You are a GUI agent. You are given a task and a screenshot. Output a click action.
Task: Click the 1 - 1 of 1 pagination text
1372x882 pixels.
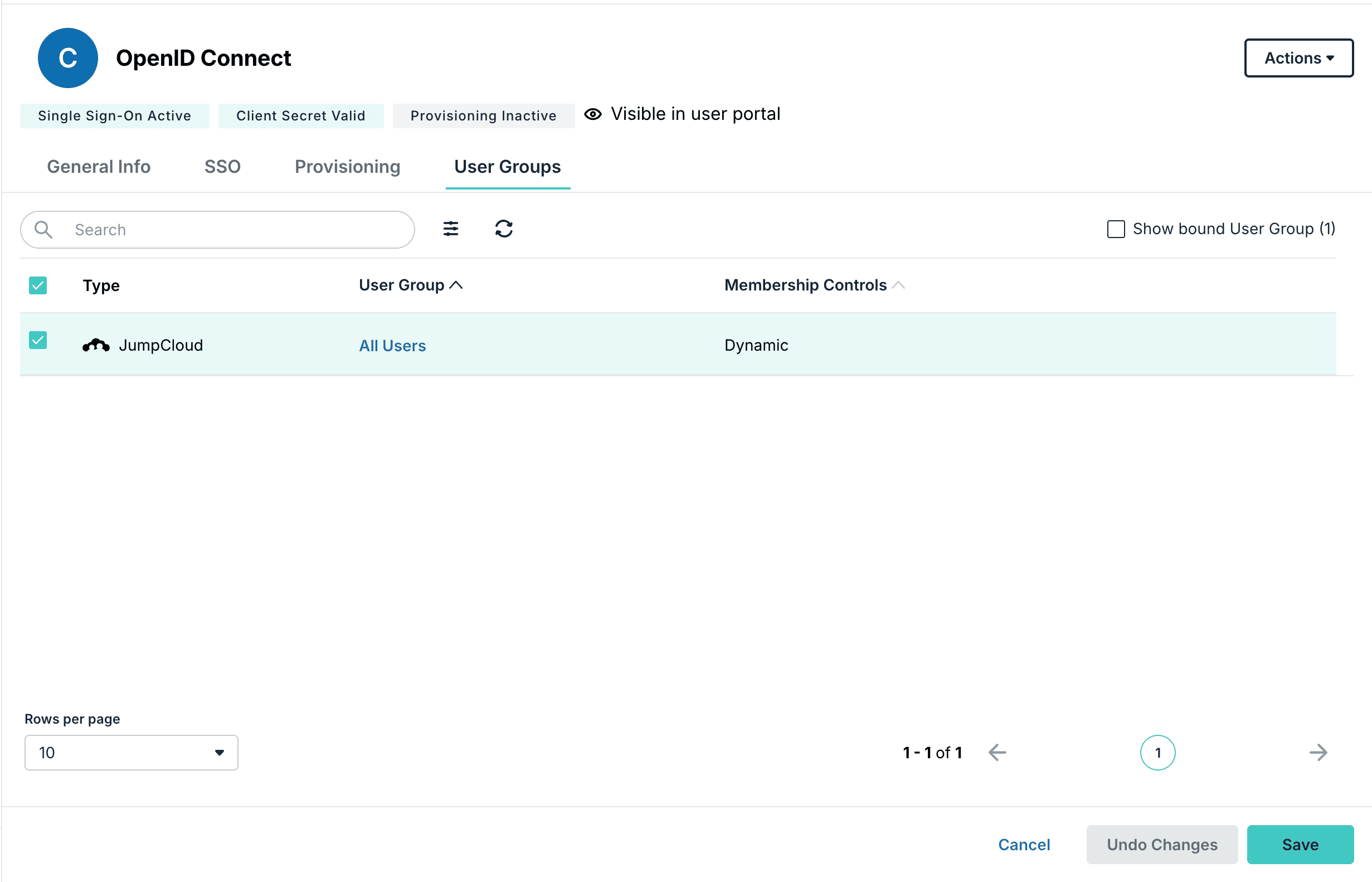point(932,753)
